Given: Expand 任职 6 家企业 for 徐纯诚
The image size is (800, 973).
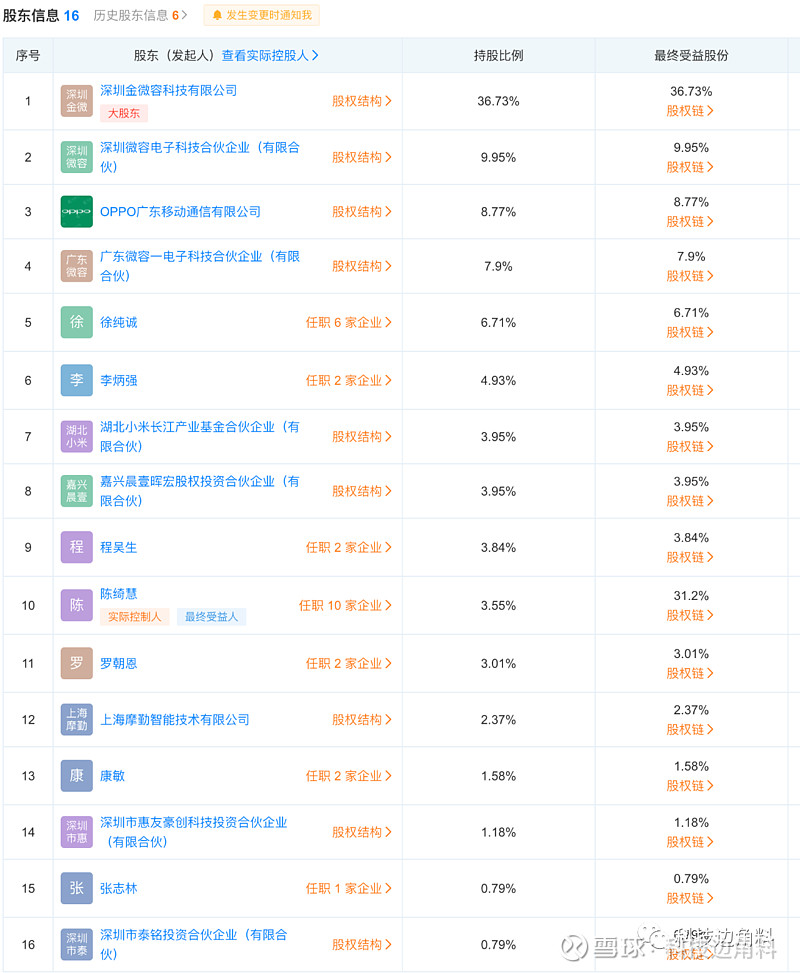Looking at the screenshot, I should [349, 323].
